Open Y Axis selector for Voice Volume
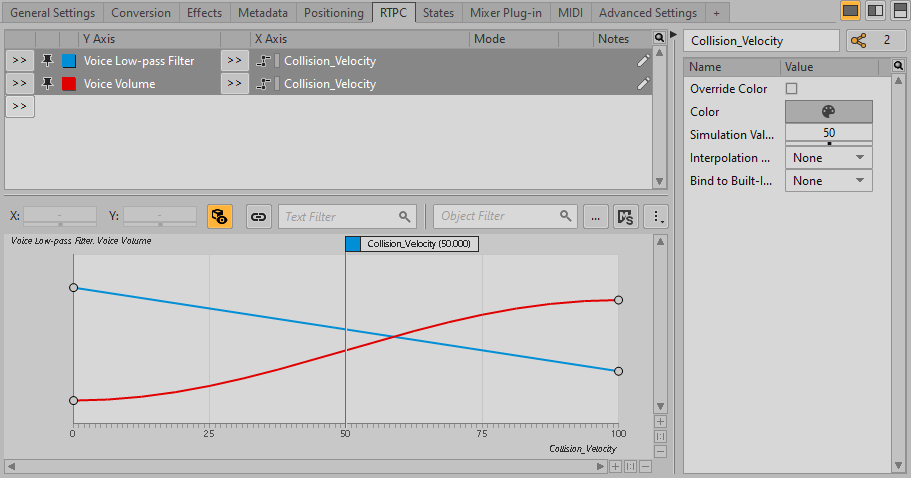 [x=20, y=84]
